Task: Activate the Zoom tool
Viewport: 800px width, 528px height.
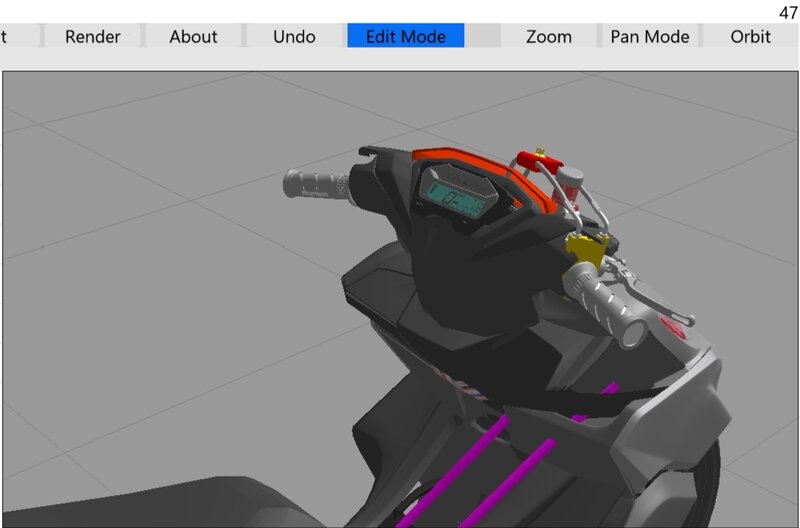Action: pos(548,36)
